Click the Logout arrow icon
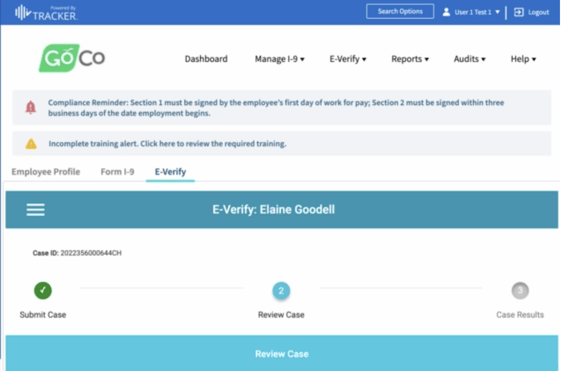Screen dimensions: 565x371 519,12
